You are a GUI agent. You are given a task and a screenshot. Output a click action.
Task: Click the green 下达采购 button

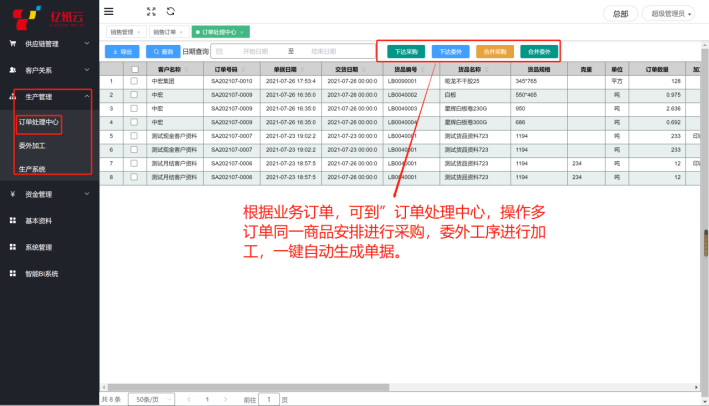tap(405, 50)
